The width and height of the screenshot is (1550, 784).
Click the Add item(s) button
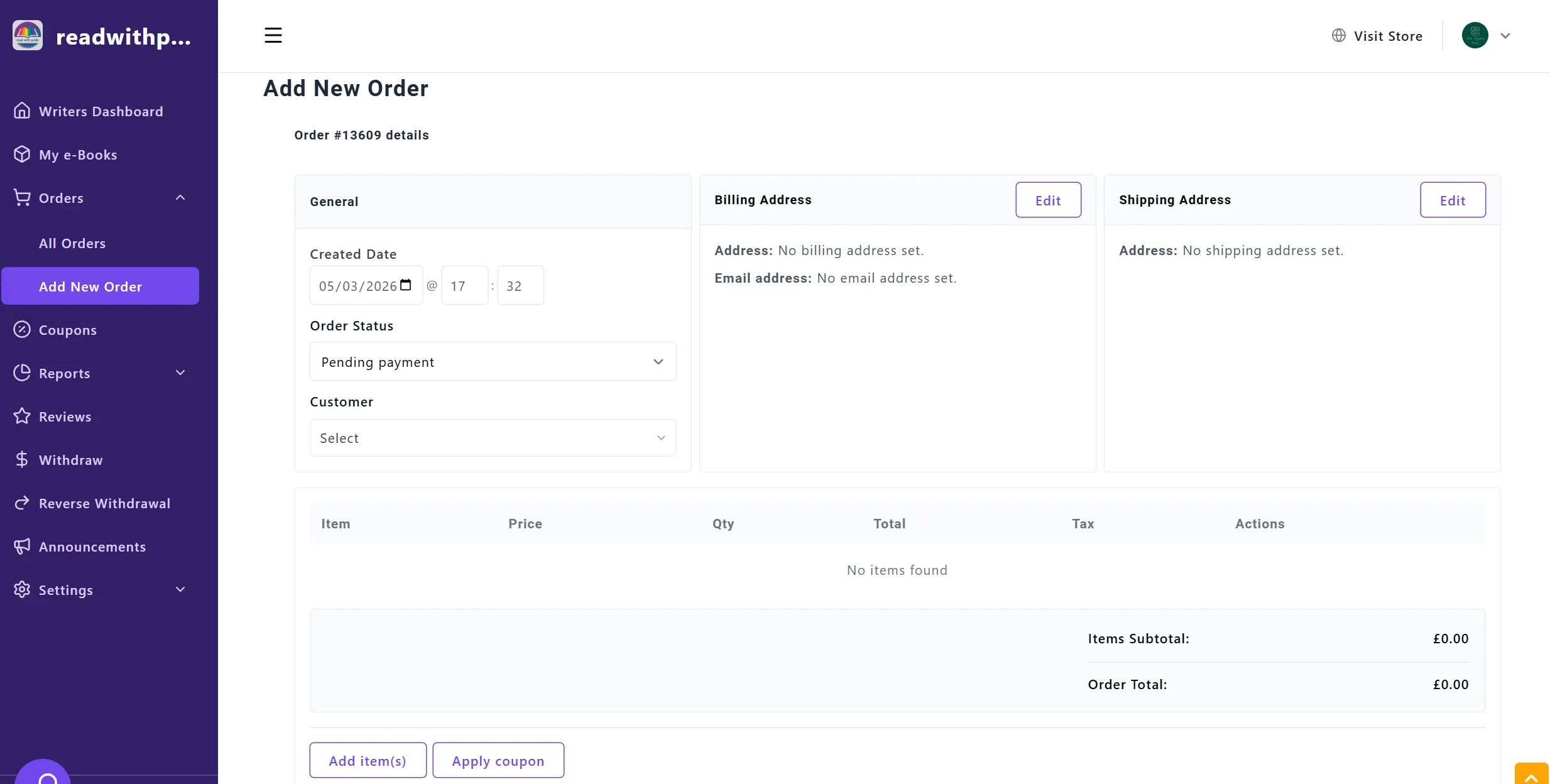pyautogui.click(x=368, y=760)
